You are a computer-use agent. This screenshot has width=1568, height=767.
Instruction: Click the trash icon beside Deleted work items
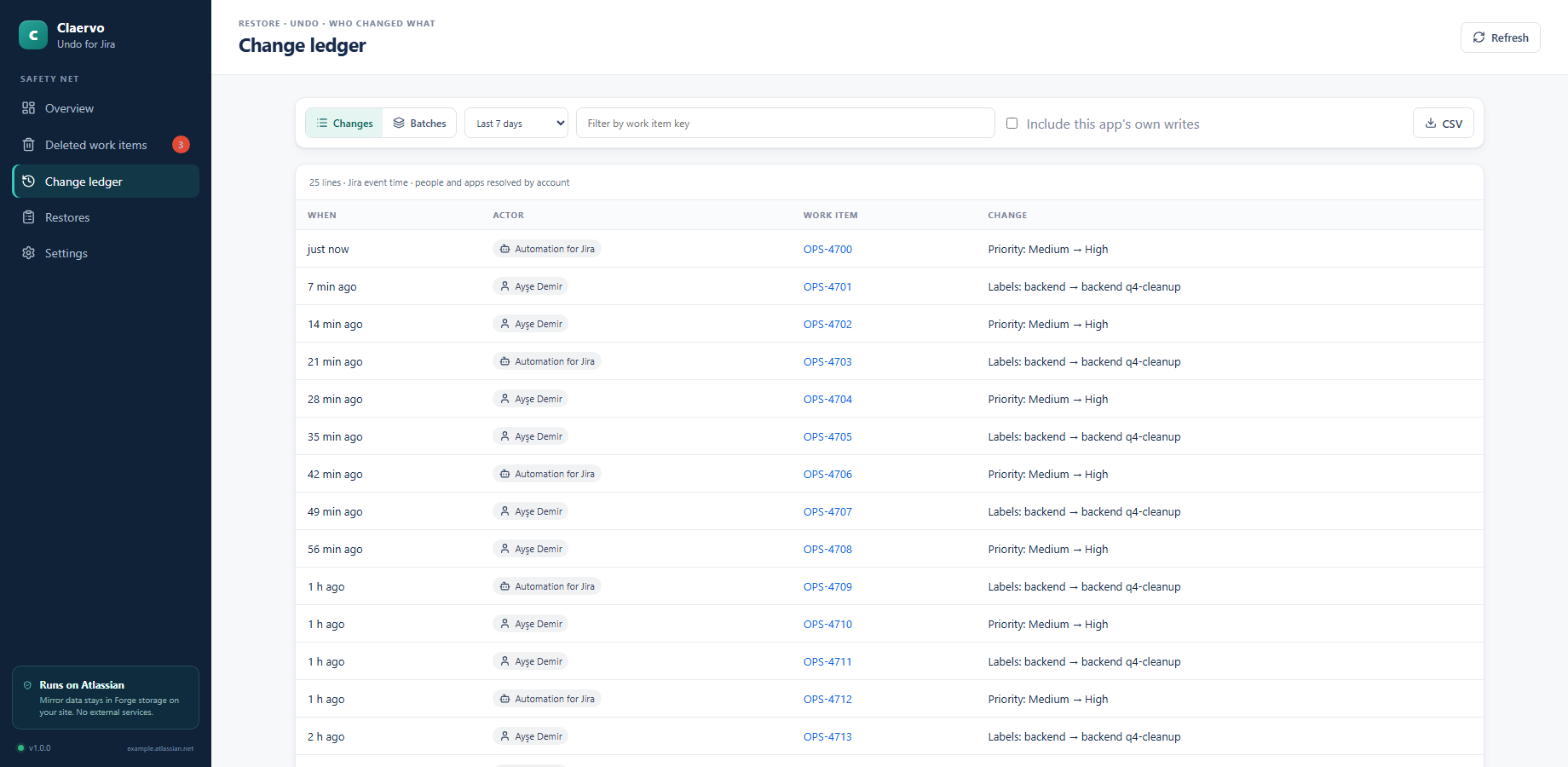coord(29,145)
